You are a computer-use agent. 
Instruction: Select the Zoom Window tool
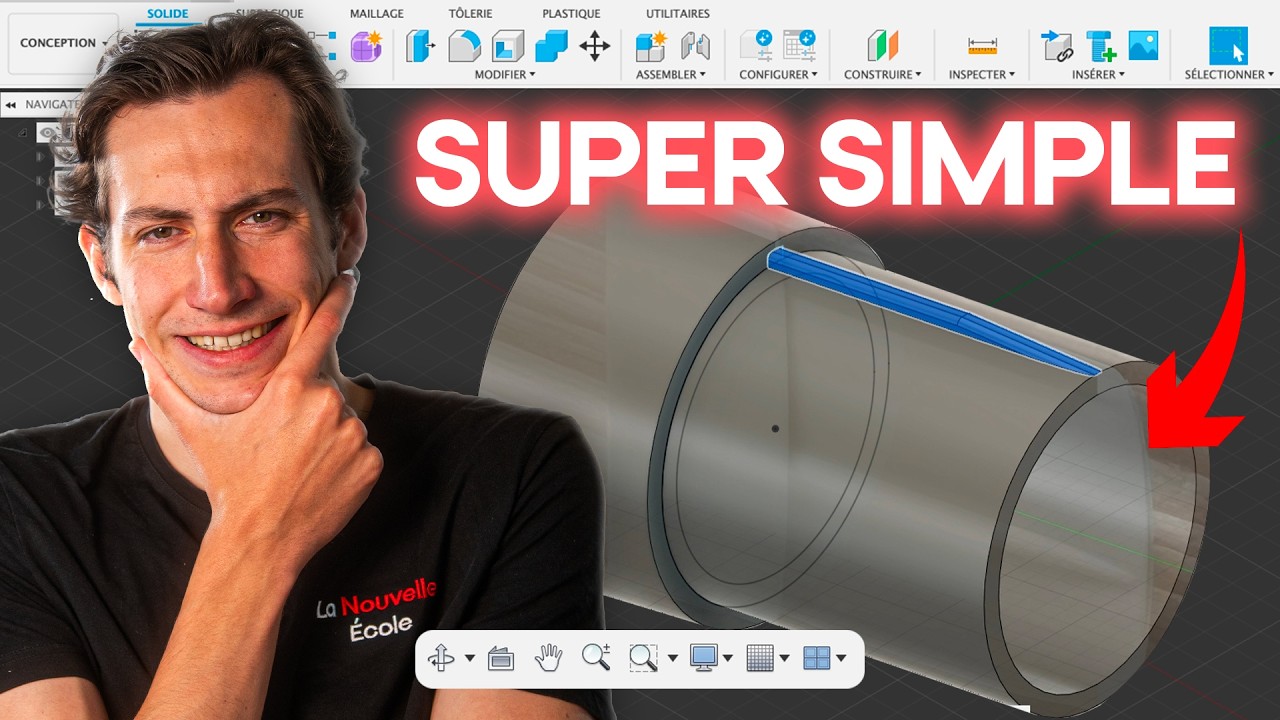[x=643, y=658]
